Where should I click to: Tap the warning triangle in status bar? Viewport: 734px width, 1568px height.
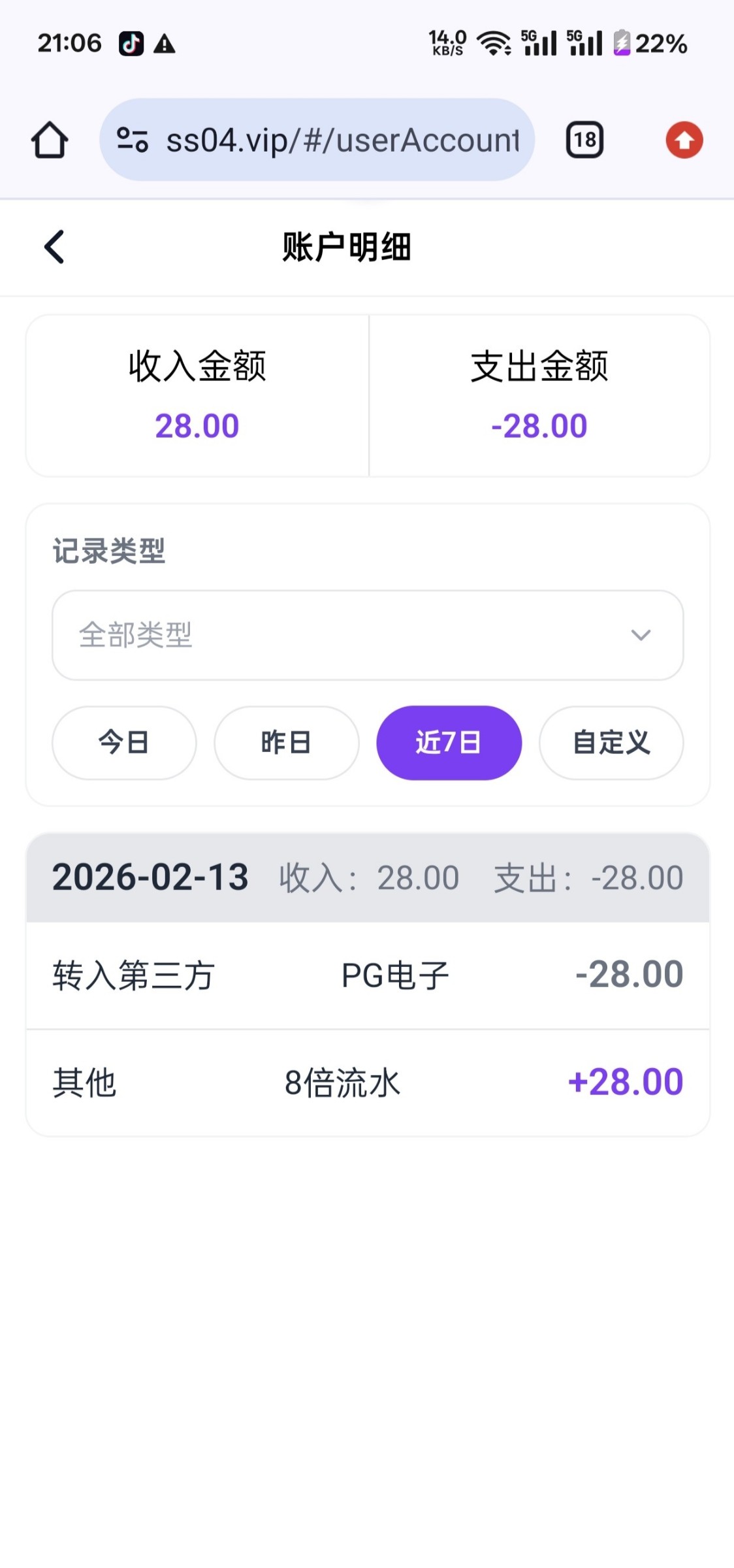[165, 44]
